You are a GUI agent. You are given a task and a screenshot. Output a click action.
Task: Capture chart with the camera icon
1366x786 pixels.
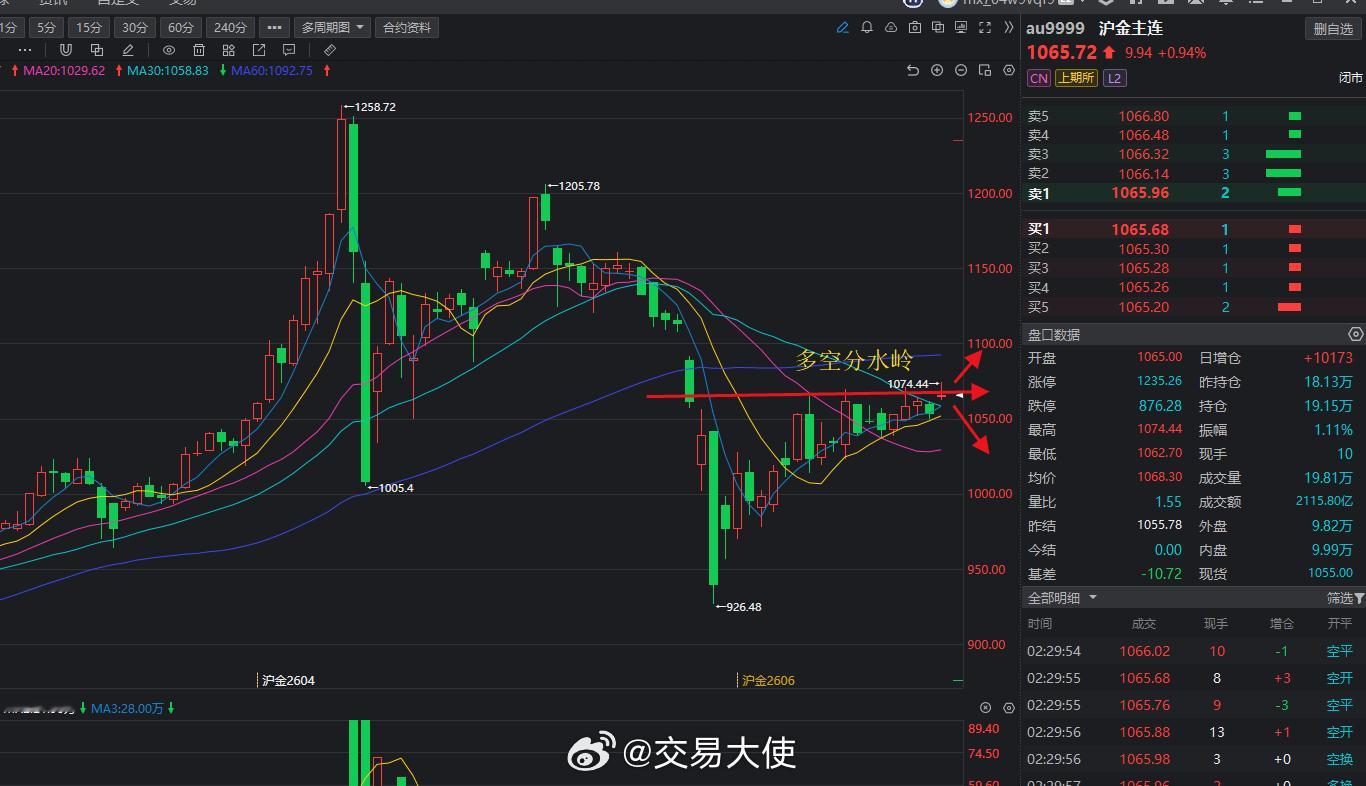[915, 27]
